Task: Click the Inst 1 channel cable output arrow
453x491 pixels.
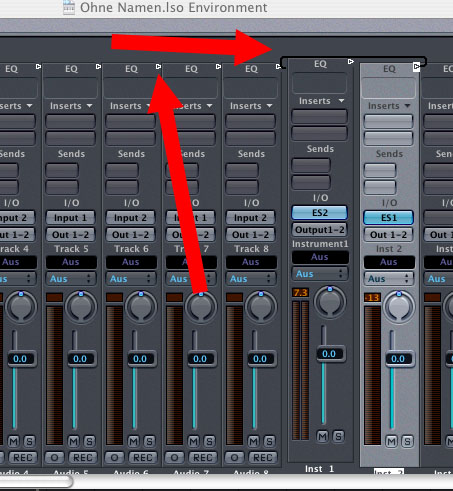Action: [350, 61]
